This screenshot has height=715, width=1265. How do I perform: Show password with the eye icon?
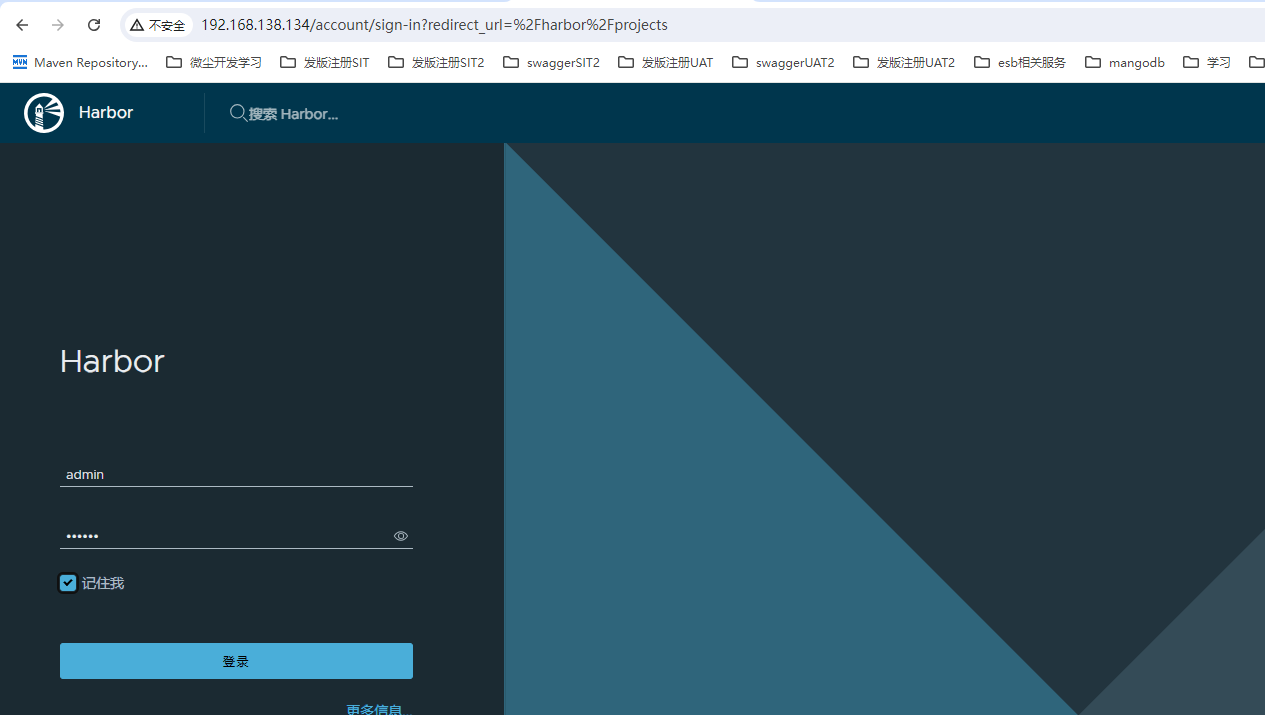coord(401,536)
